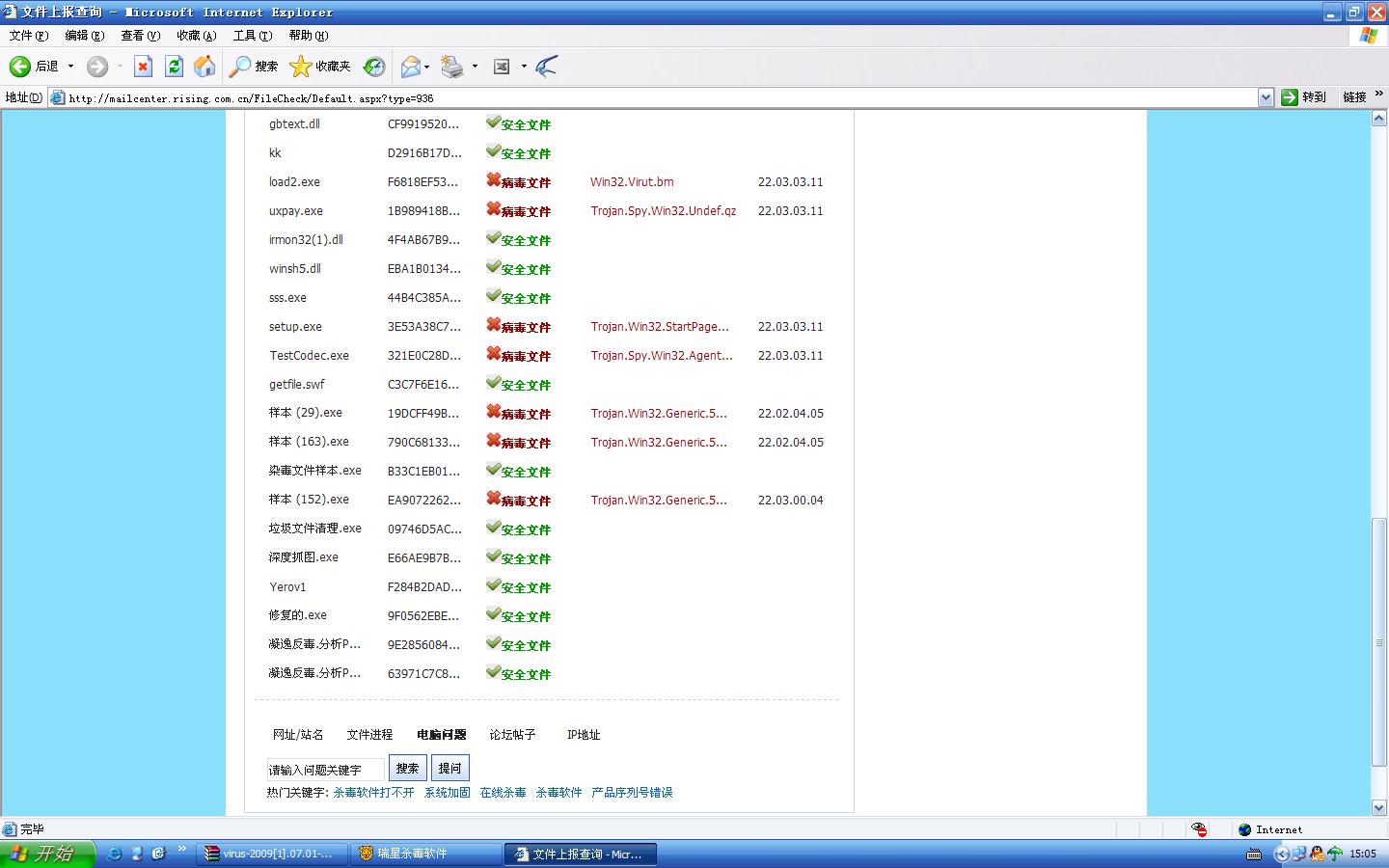Click the Back (后退) arrow icon

pos(20,67)
